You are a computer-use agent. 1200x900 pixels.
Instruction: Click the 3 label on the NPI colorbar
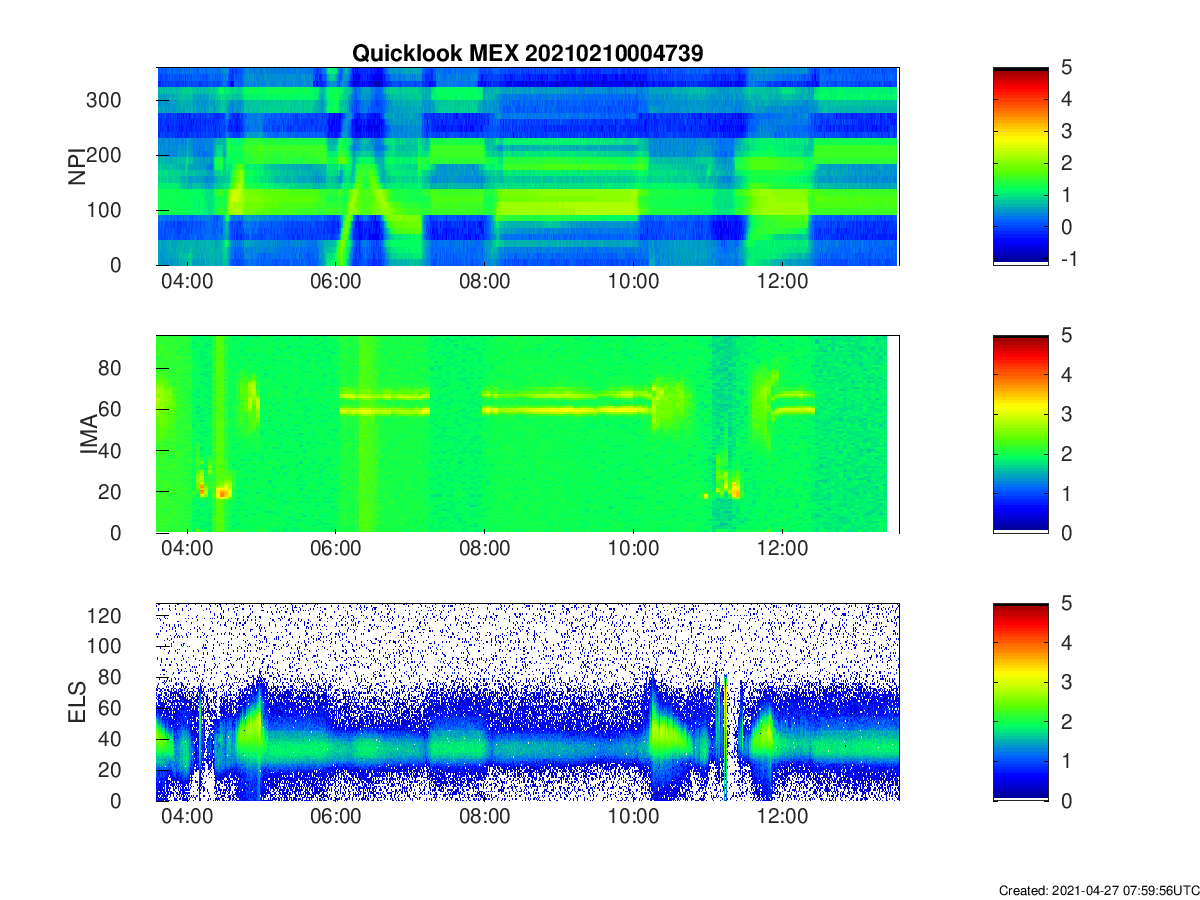[x=1066, y=131]
